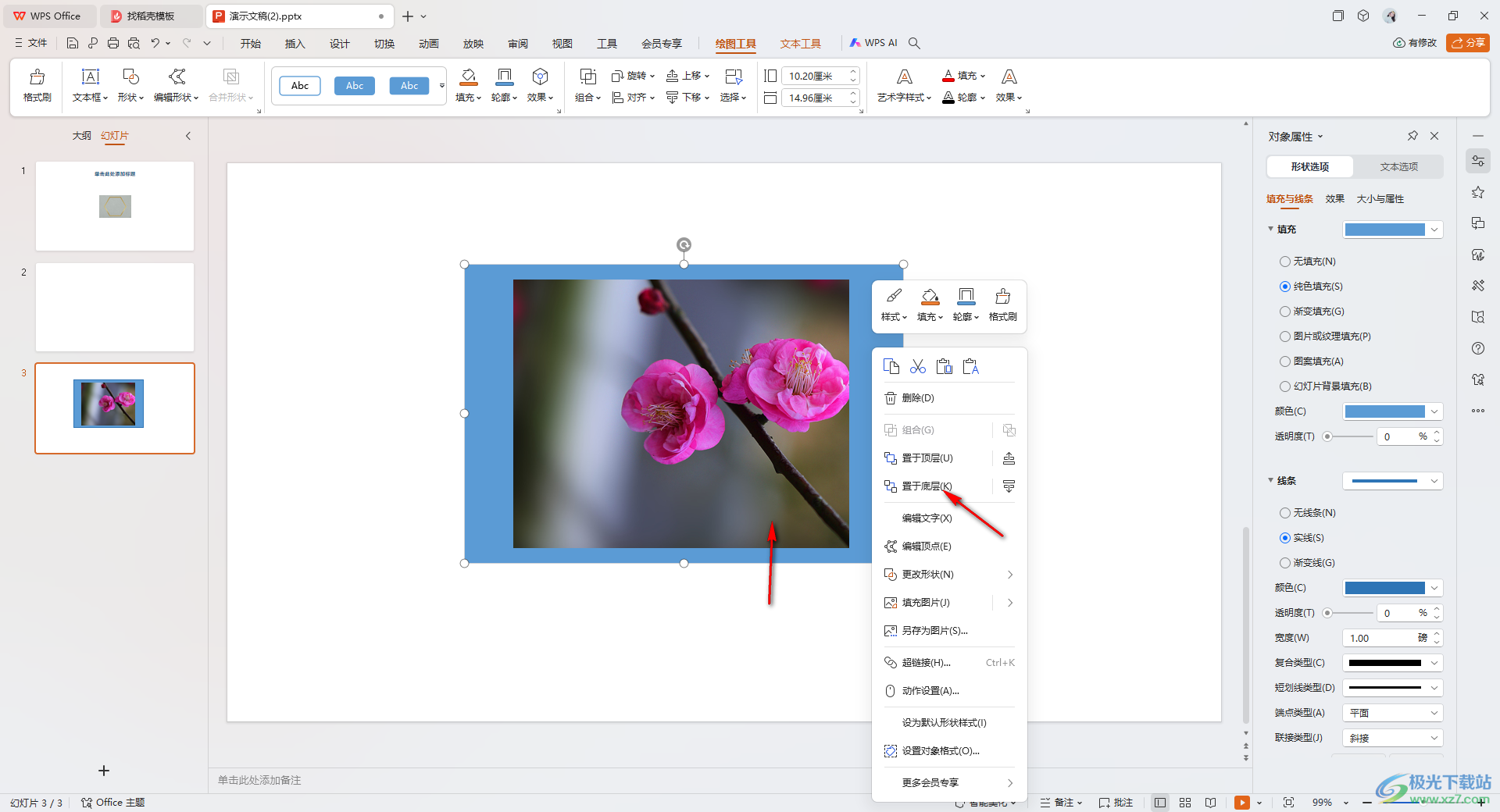Viewport: 1500px width, 812px height.
Task: Click the 批注 comments button
Action: 1116,803
